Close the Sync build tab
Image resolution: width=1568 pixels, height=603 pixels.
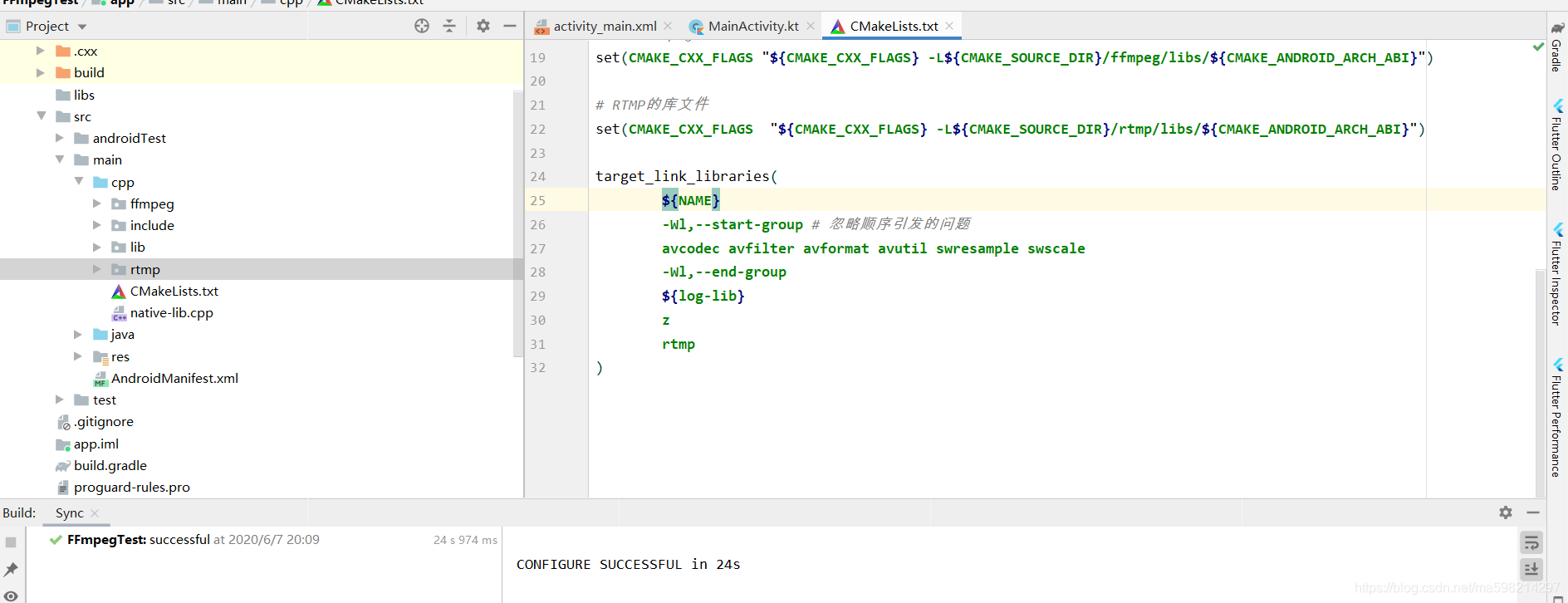point(95,513)
